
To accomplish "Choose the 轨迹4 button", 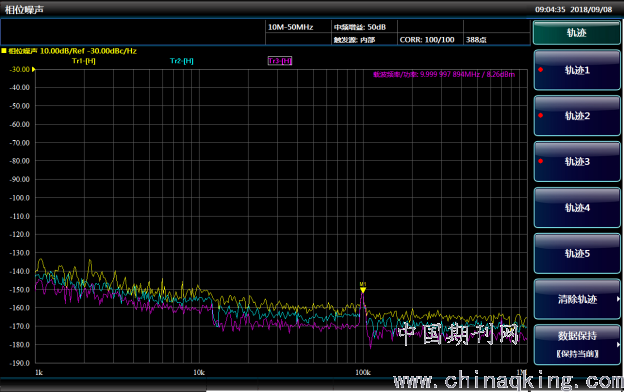I will (577, 207).
